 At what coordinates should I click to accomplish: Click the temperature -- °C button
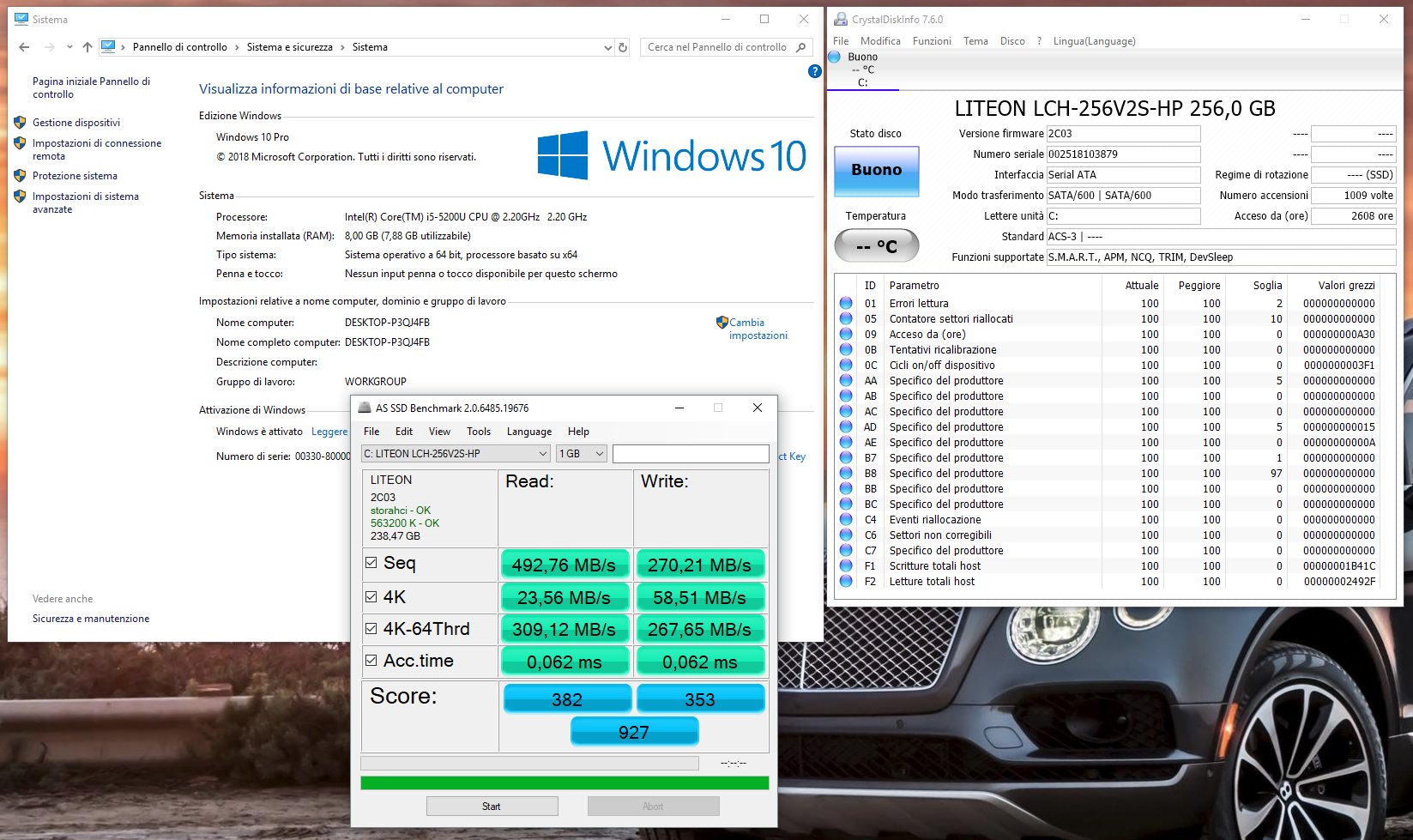pyautogui.click(x=877, y=245)
